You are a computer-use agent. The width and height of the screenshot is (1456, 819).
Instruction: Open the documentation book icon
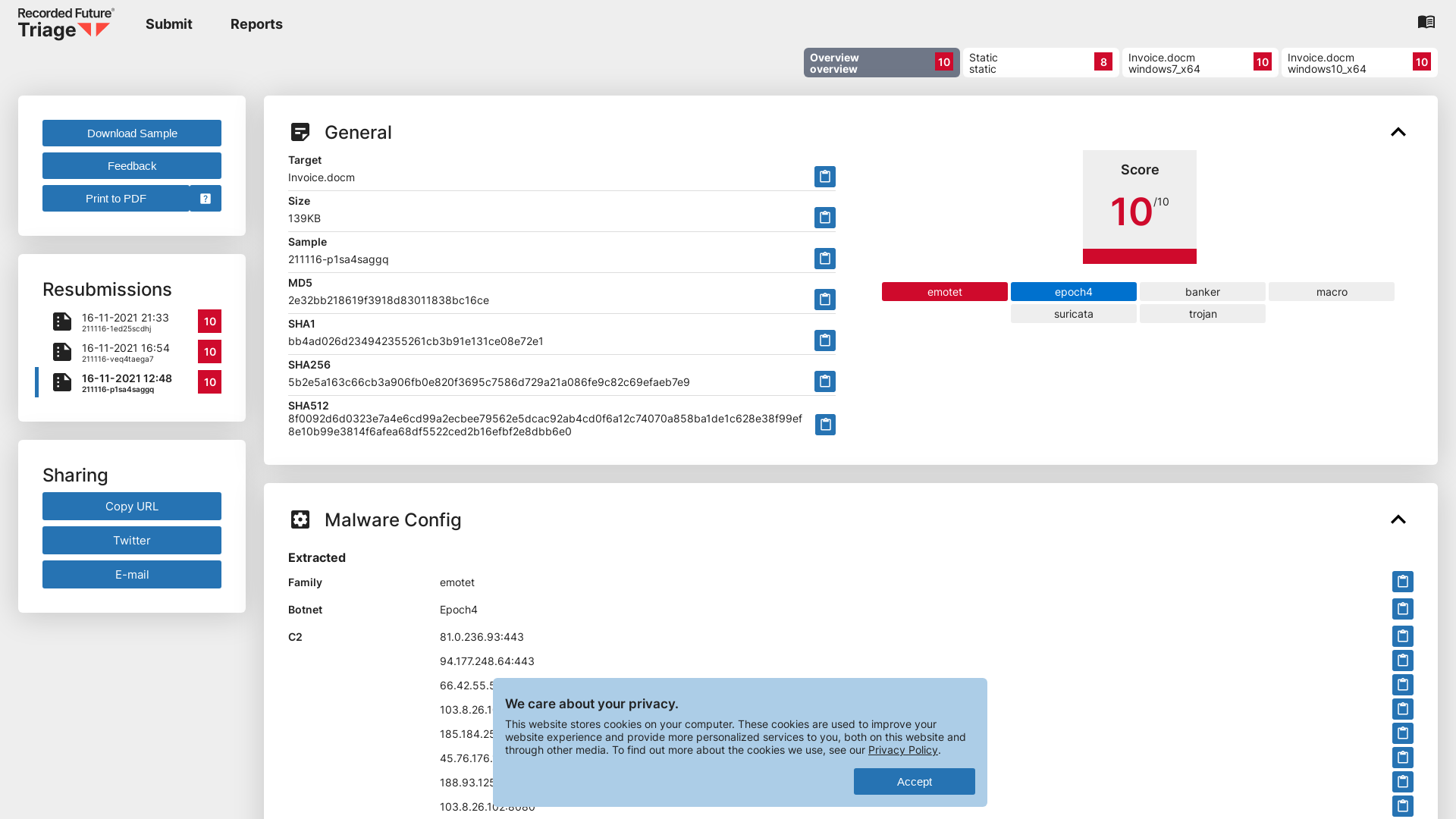[x=1426, y=22]
